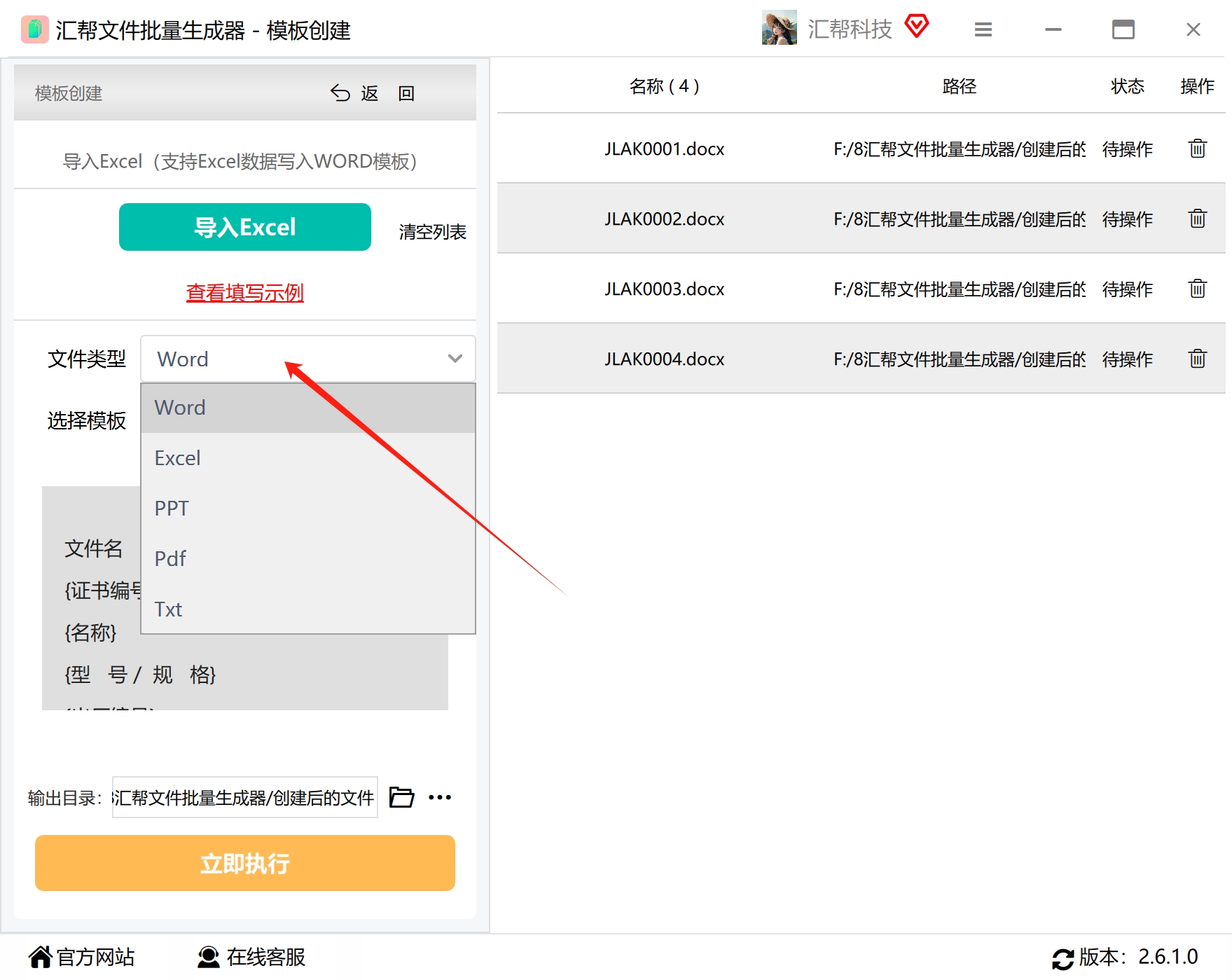This screenshot has width=1232, height=980.
Task: Open the 查看填写示例 link
Action: click(245, 293)
